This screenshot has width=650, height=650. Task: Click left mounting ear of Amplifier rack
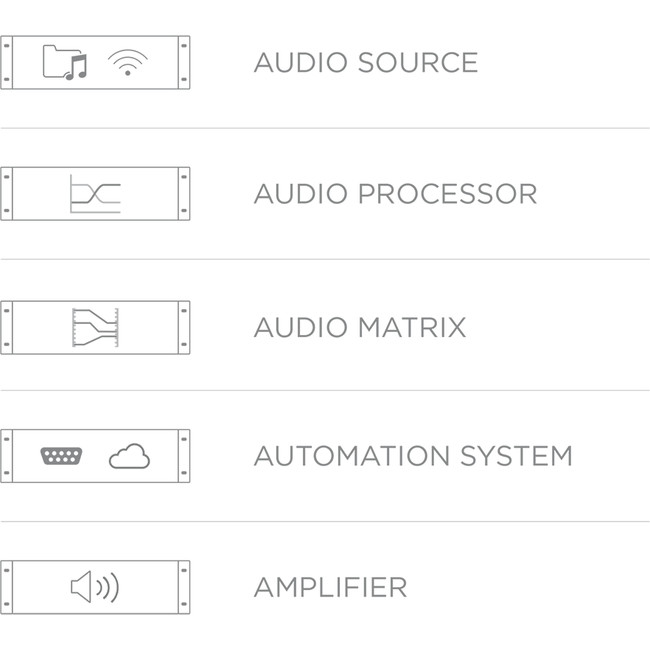[x=6, y=587]
